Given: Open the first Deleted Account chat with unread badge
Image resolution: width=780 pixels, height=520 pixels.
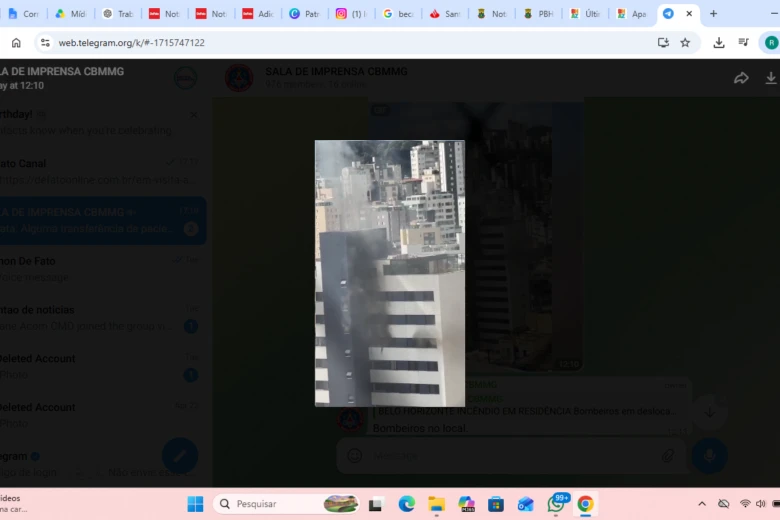Looking at the screenshot, I should [102, 366].
